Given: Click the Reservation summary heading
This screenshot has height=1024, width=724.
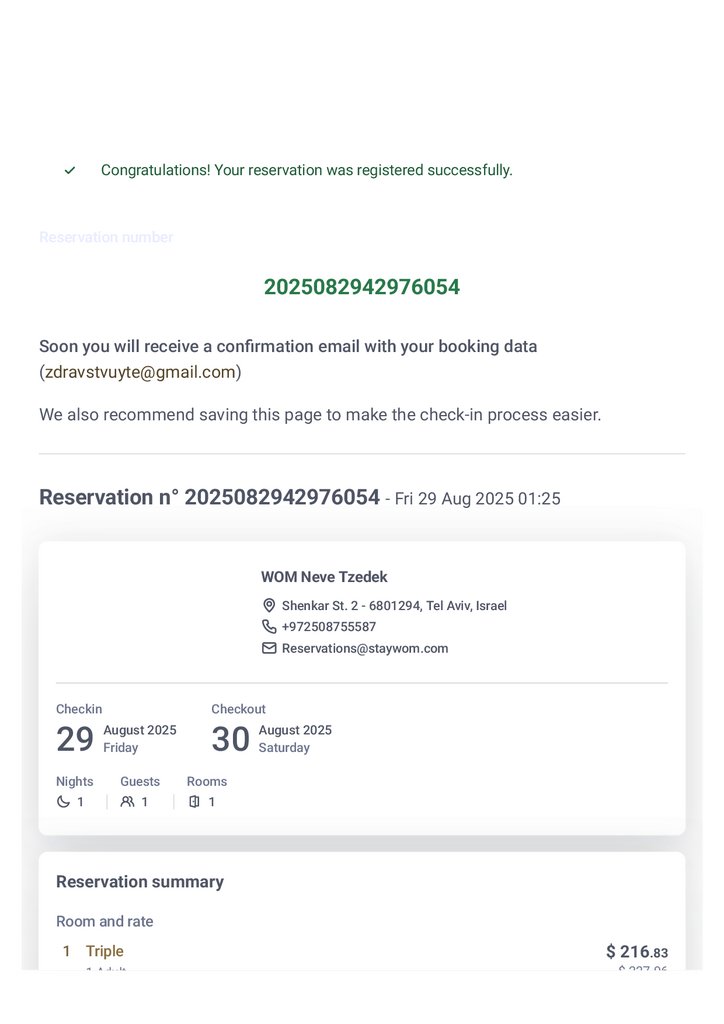Looking at the screenshot, I should [140, 882].
